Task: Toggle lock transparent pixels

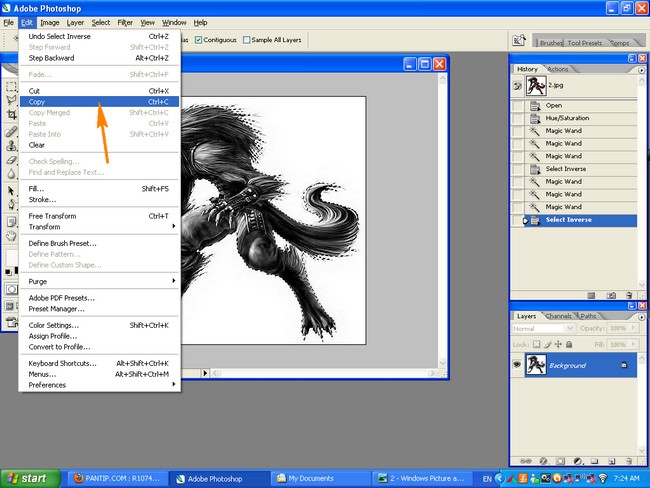Action: [536, 344]
